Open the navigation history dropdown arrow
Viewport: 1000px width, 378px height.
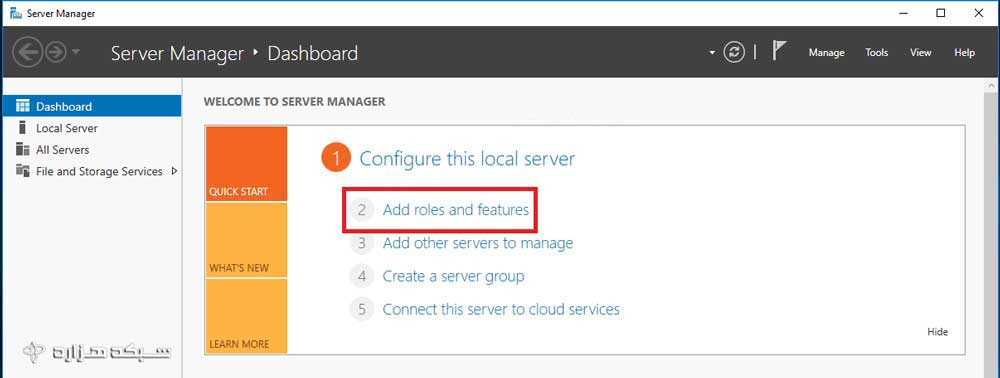pyautogui.click(x=76, y=52)
